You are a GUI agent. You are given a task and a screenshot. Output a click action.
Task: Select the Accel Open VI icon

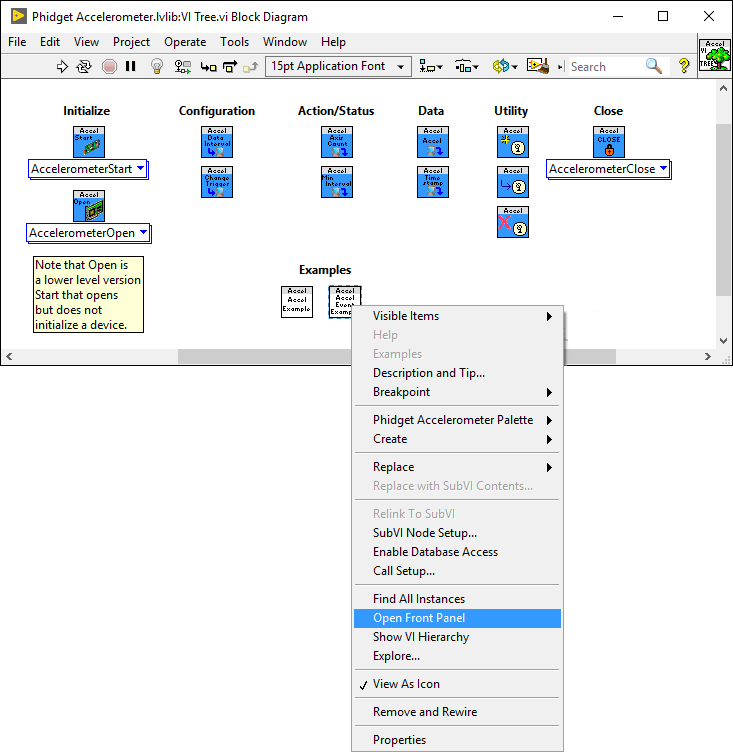89,206
